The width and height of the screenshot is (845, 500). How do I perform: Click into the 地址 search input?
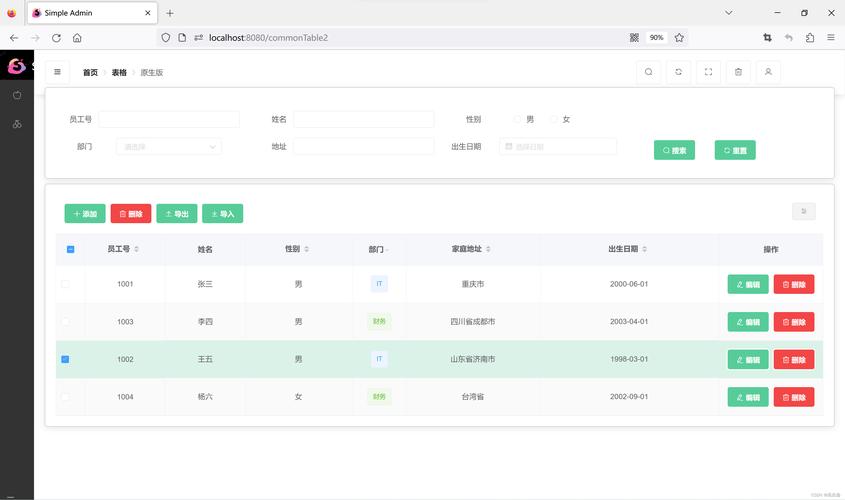[364, 147]
